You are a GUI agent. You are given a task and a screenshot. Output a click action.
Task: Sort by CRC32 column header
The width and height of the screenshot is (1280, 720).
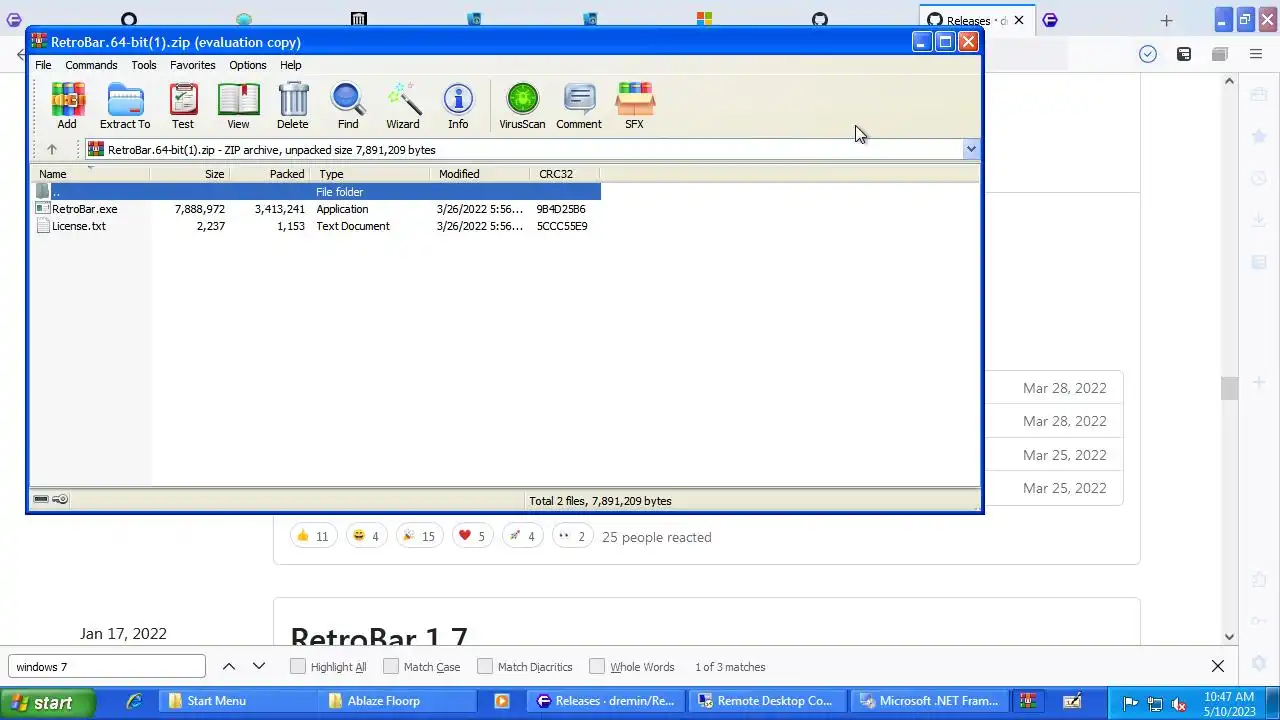click(565, 174)
